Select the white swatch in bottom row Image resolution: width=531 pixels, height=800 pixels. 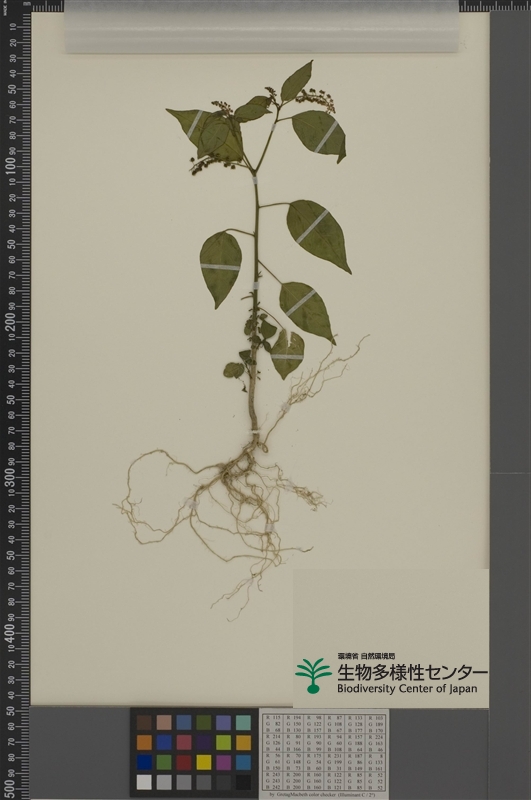tap(144, 782)
